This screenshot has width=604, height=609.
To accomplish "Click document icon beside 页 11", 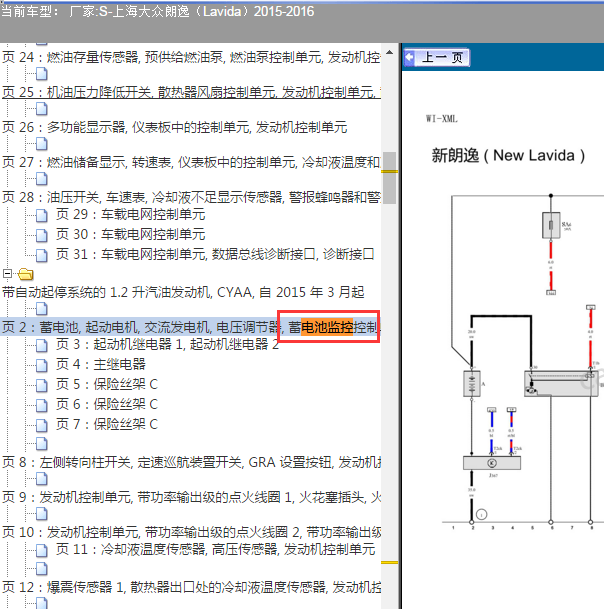I will 42,550.
